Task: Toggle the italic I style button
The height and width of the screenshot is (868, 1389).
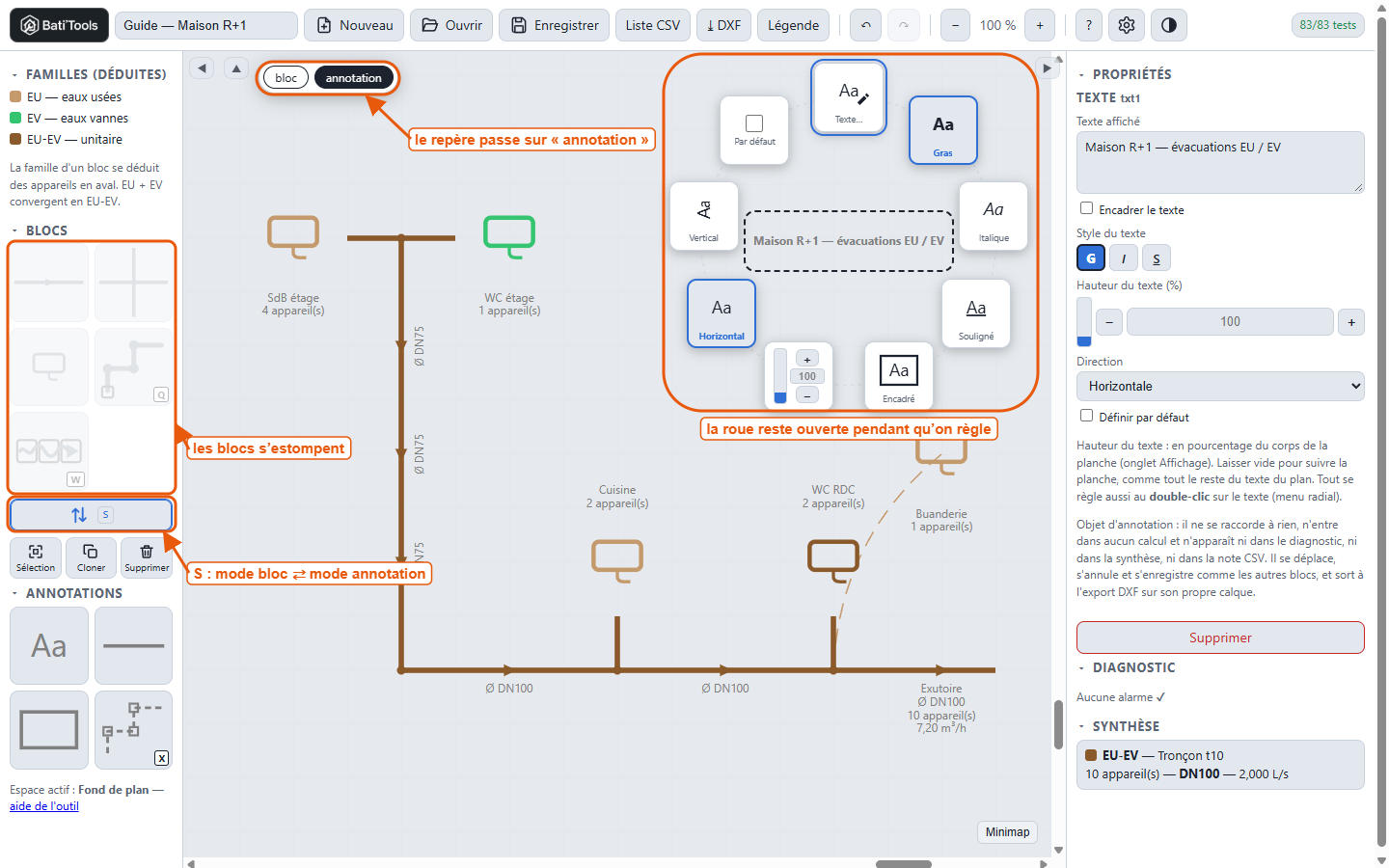Action: point(1124,258)
